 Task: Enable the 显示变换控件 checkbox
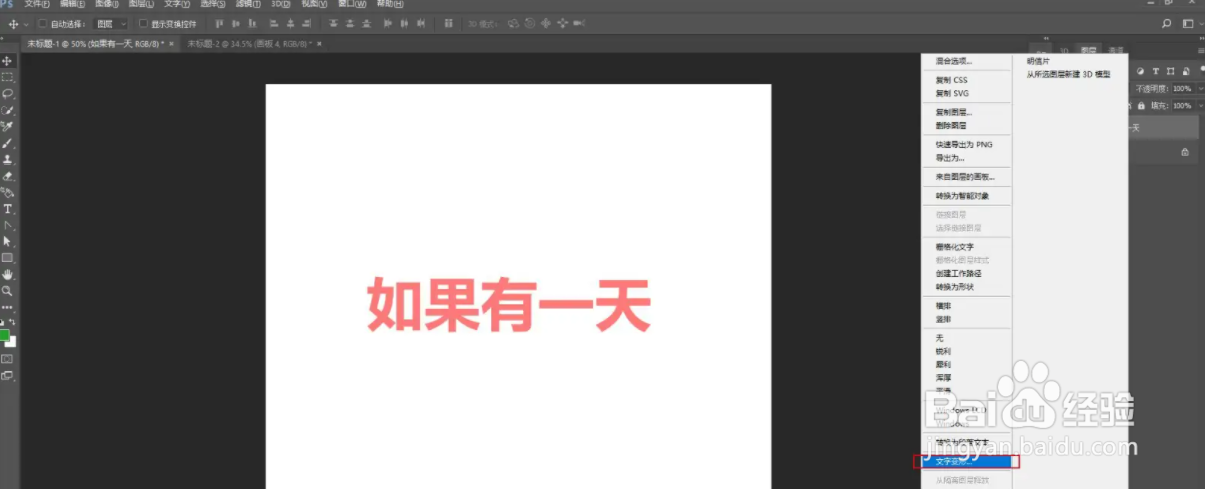tap(143, 23)
